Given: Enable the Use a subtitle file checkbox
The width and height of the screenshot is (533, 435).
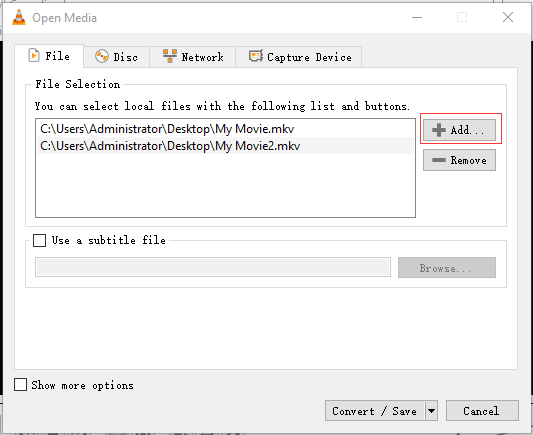Looking at the screenshot, I should (x=39, y=240).
